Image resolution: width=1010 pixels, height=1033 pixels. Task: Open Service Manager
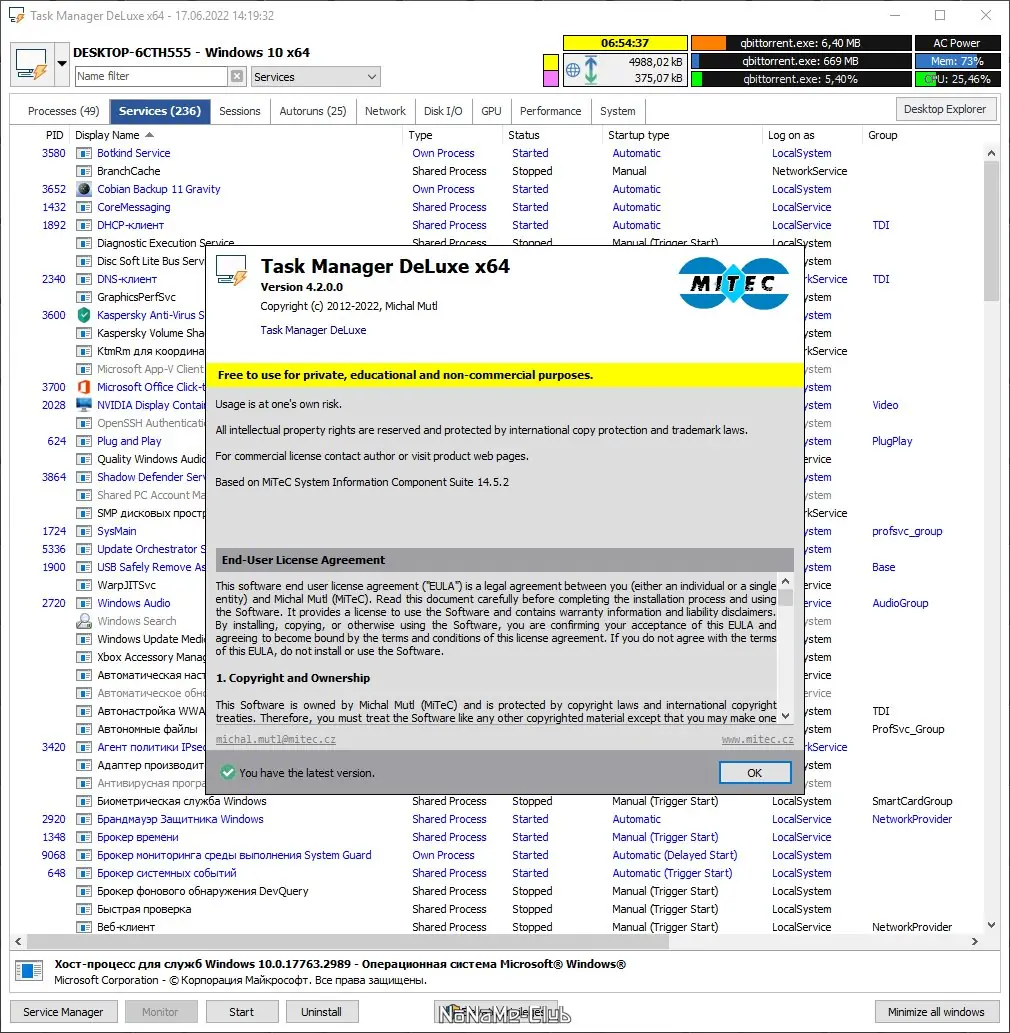point(63,1012)
